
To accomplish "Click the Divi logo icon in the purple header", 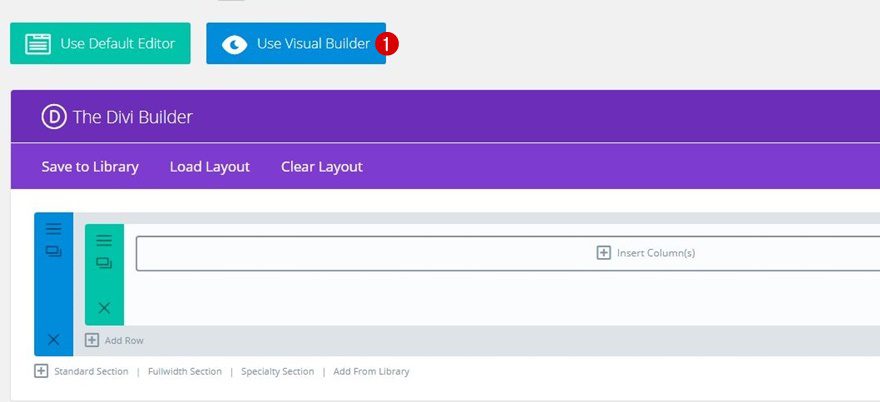I will click(54, 117).
